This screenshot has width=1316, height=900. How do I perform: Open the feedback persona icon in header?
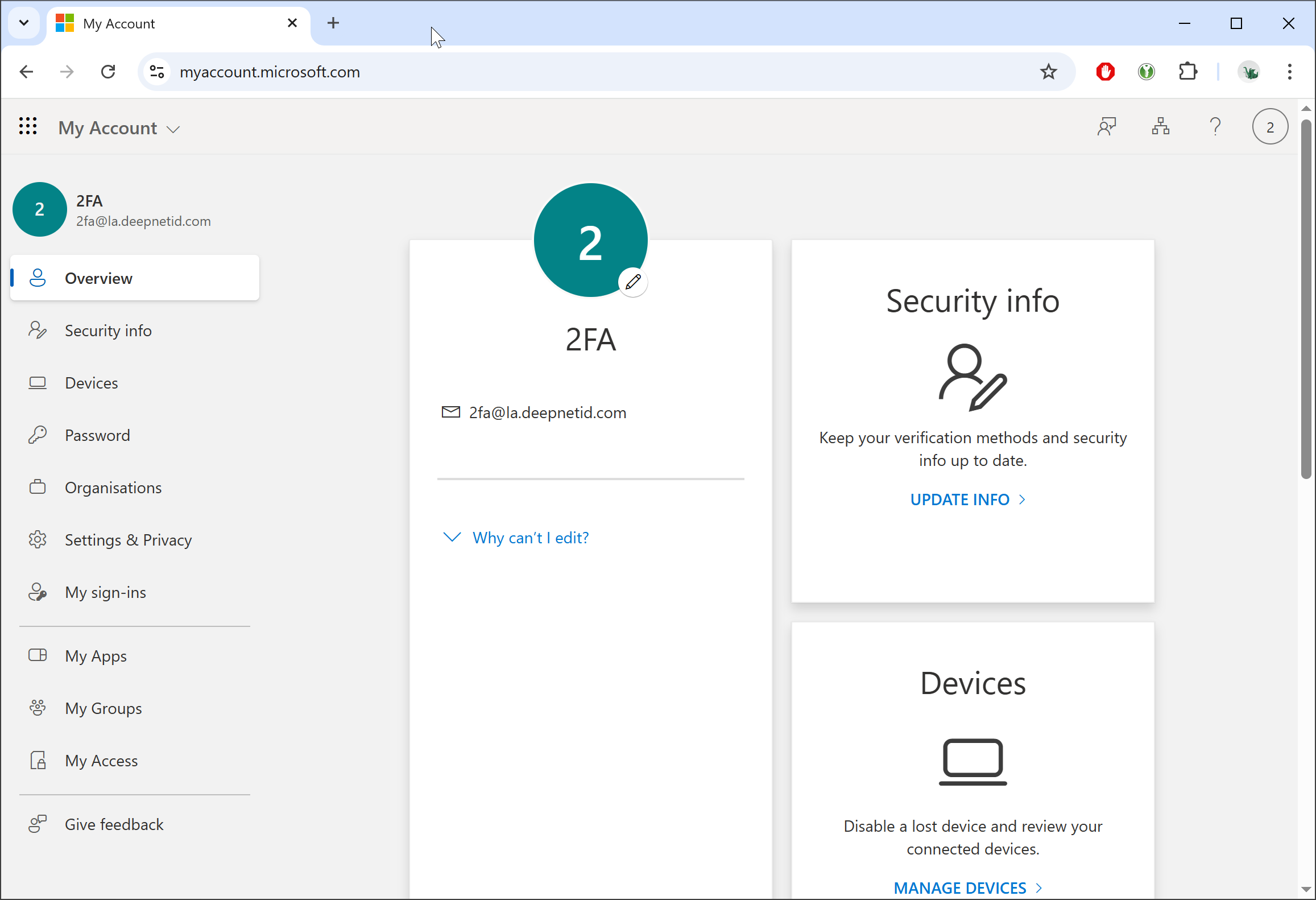pos(1106,126)
